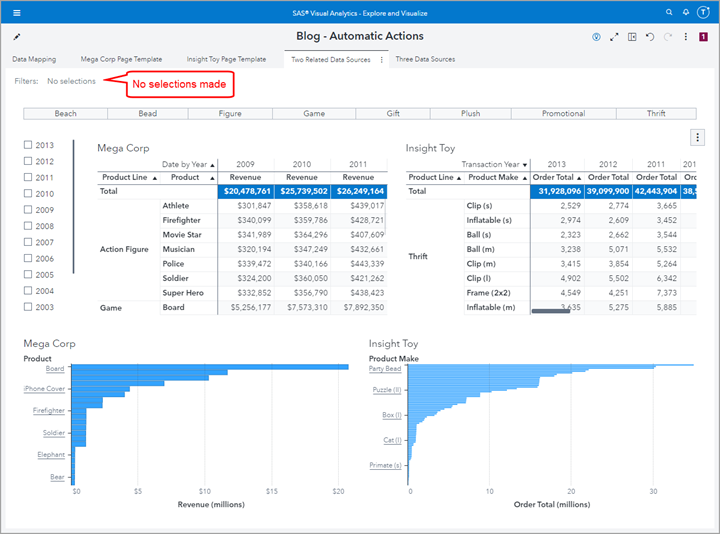
Task: Switch to the Three Data Sources tab
Action: pyautogui.click(x=425, y=60)
